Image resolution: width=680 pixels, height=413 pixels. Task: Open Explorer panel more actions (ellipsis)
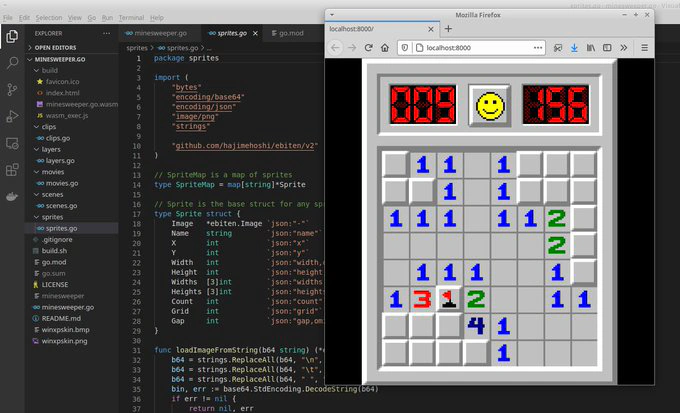[106, 33]
